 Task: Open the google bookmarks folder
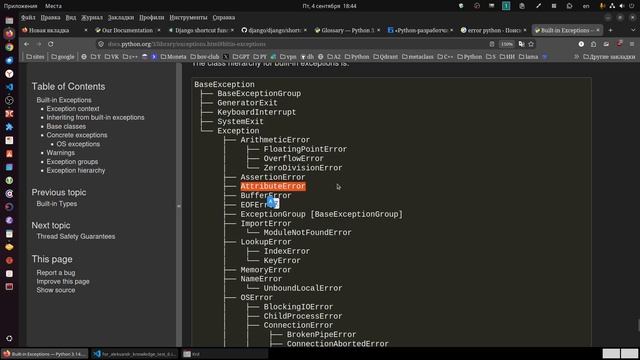[x=63, y=57]
